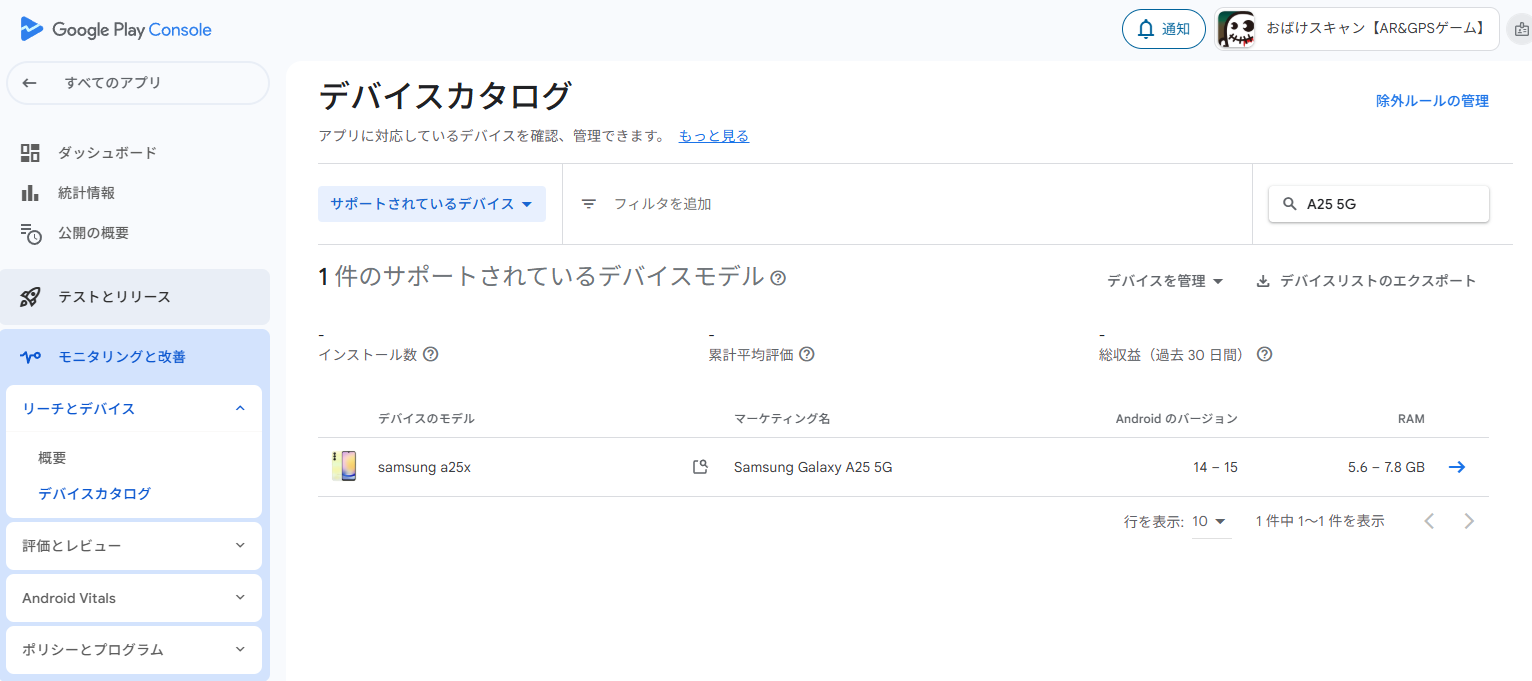Open the supported devices dropdown
Screen dimensions: 1532x681
coord(431,204)
